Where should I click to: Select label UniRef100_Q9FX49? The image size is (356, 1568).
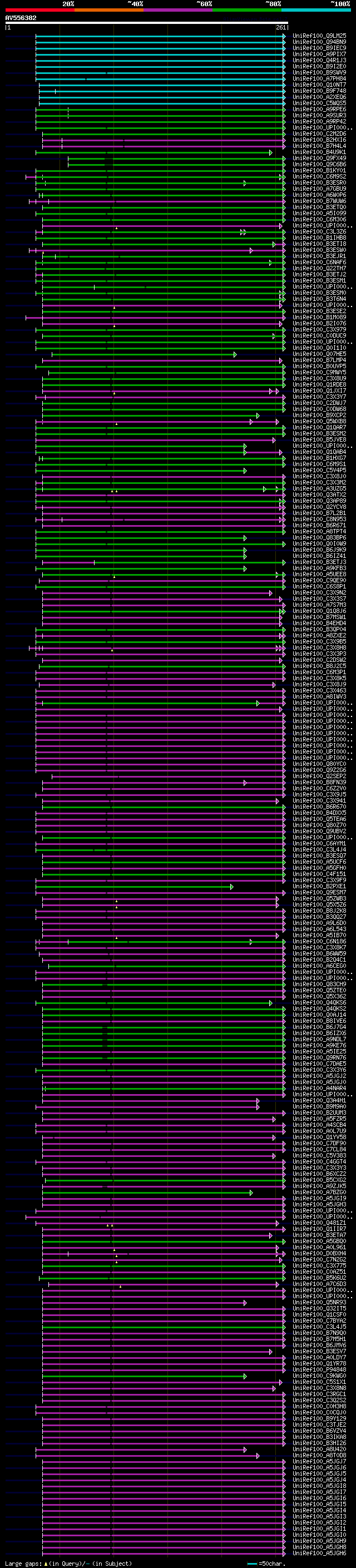tap(319, 159)
